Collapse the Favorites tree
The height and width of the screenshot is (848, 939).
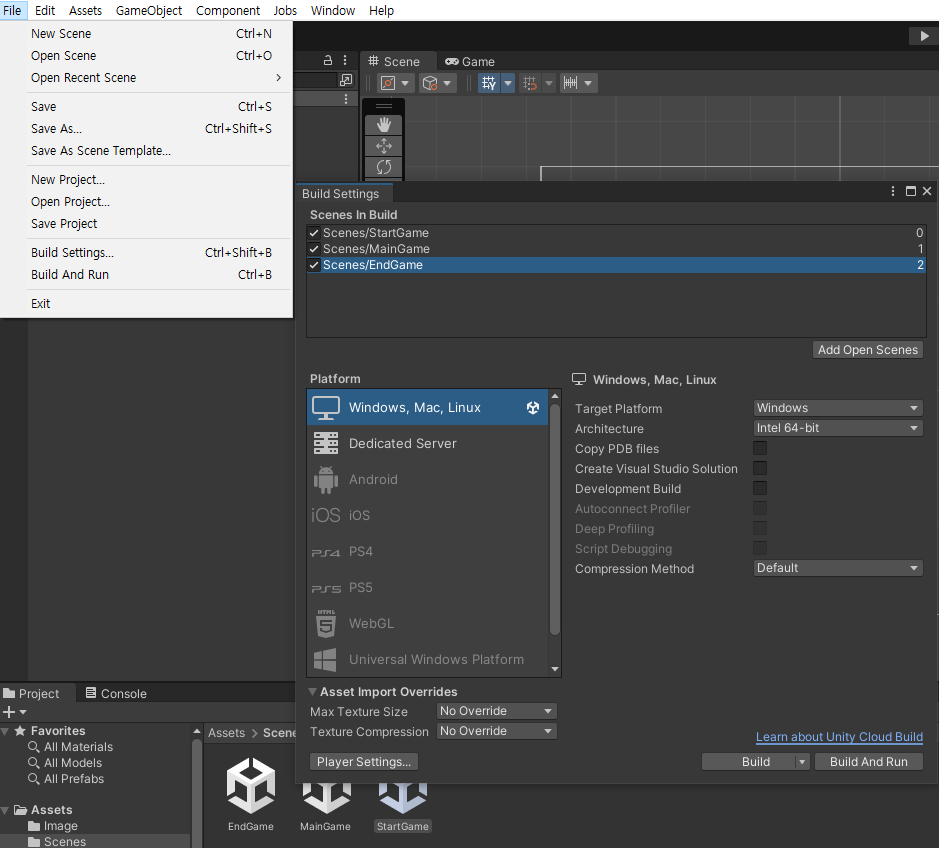click(x=5, y=731)
